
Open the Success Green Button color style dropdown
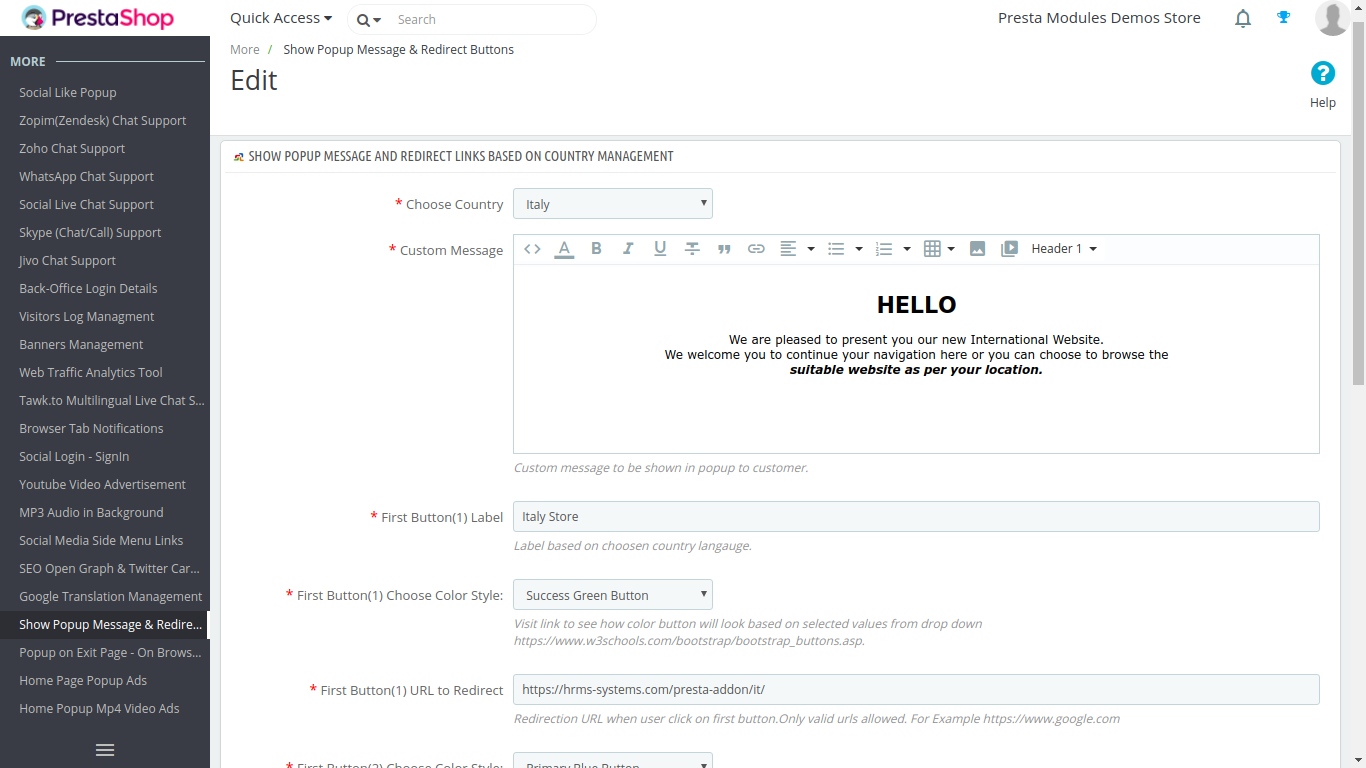[613, 595]
